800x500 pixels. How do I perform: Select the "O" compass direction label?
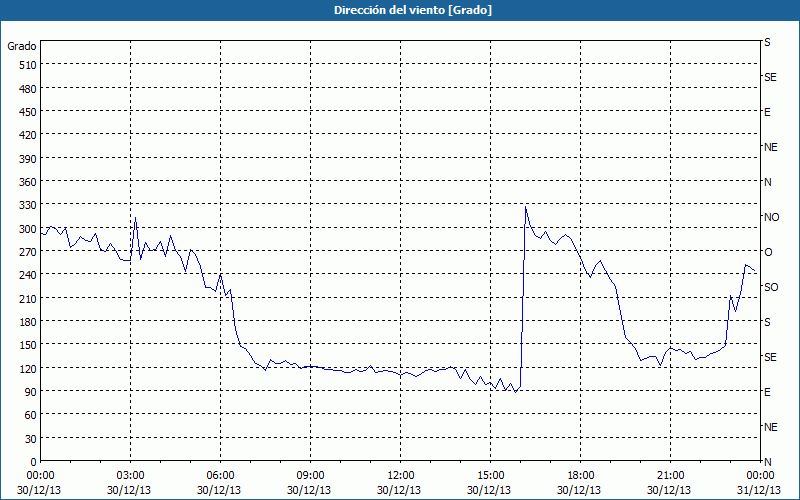[767, 253]
